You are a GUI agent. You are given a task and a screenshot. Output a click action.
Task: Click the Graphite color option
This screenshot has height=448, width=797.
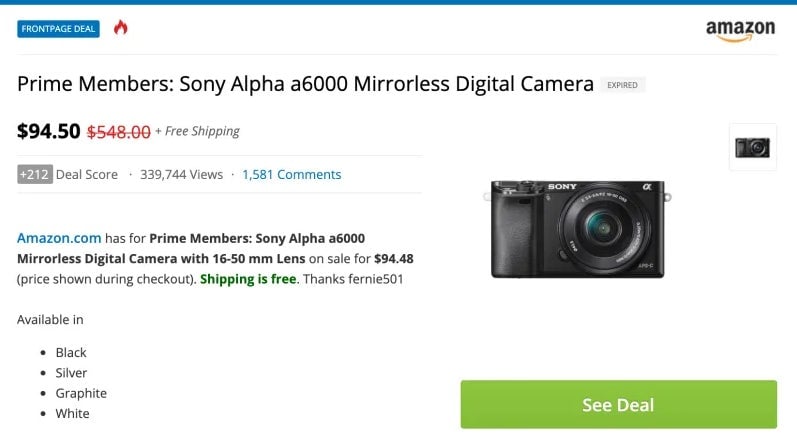pyautogui.click(x=81, y=393)
